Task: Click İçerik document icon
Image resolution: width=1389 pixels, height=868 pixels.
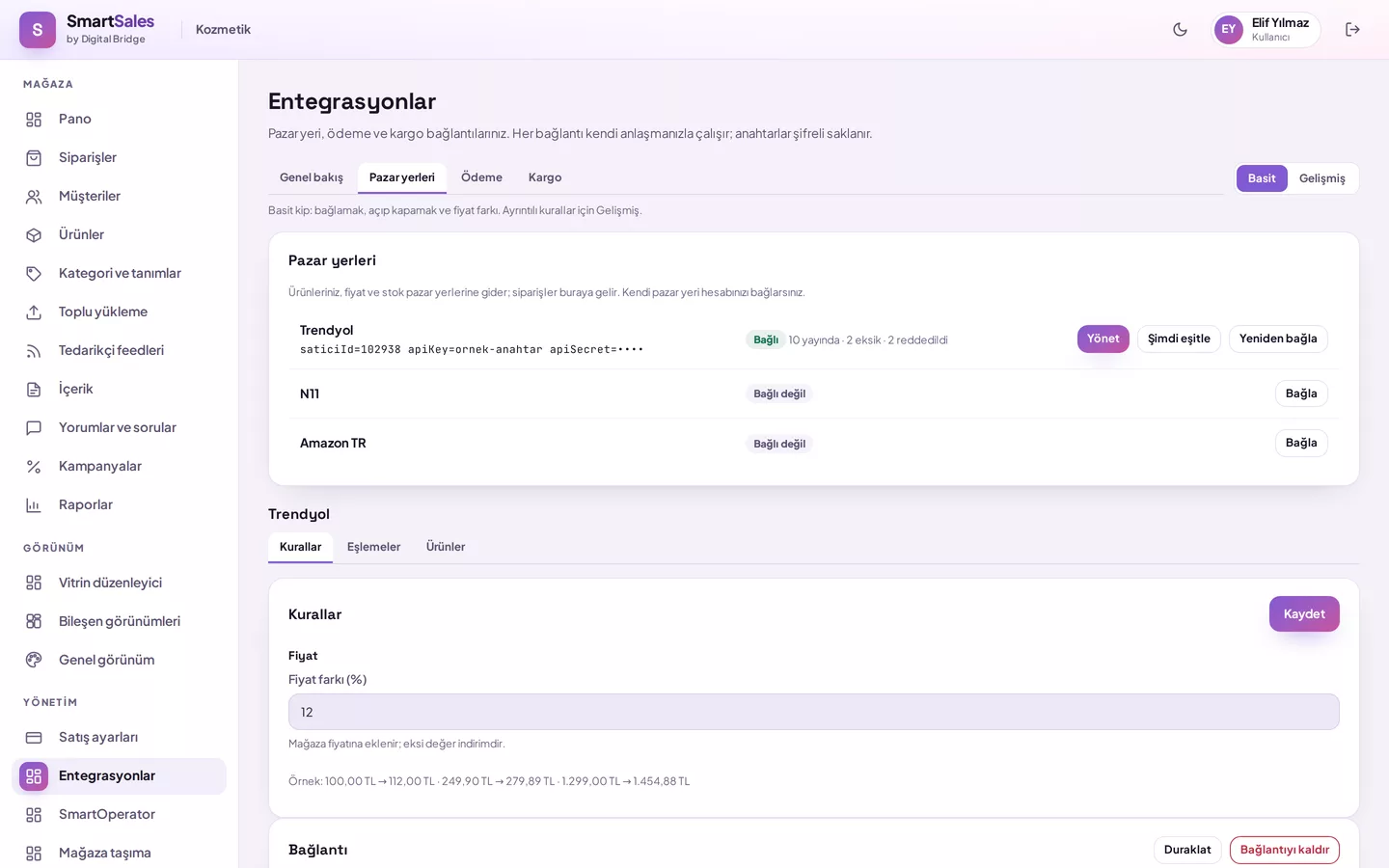Action: click(34, 390)
